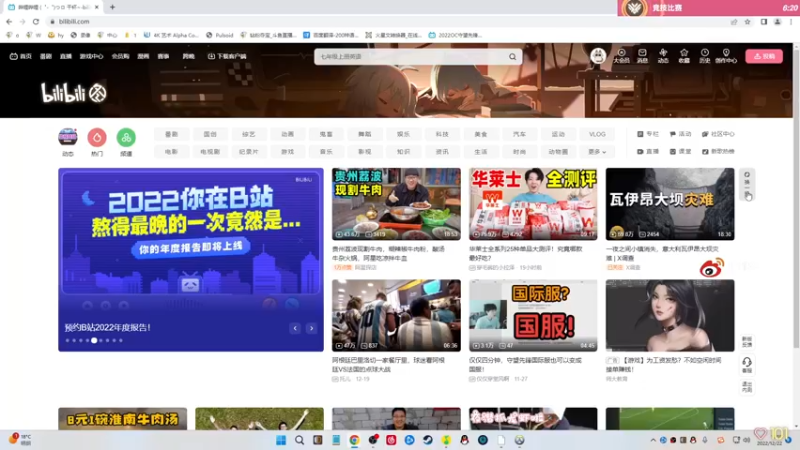Open taskbar Search

tap(299, 440)
